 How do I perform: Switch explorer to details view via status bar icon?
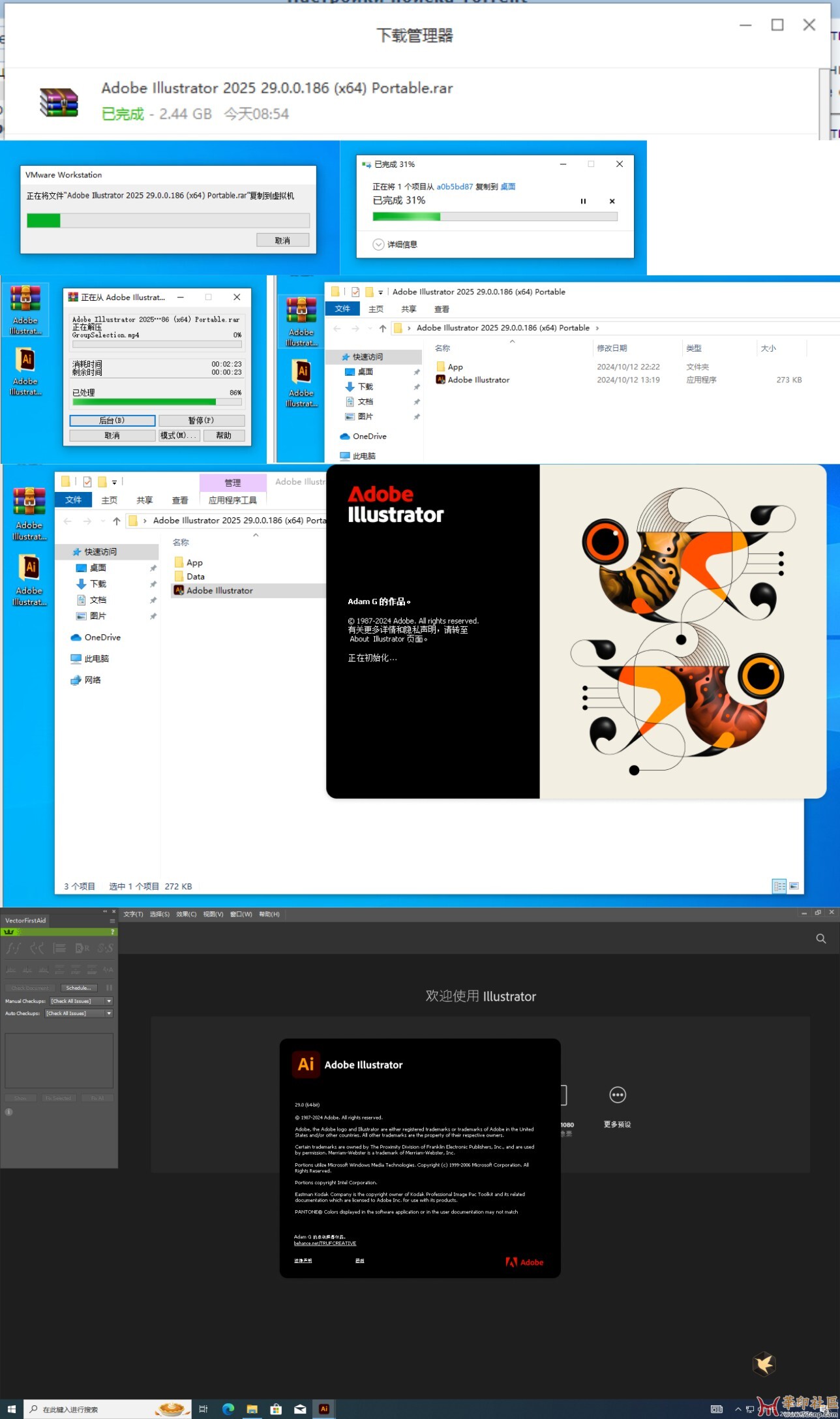[779, 886]
